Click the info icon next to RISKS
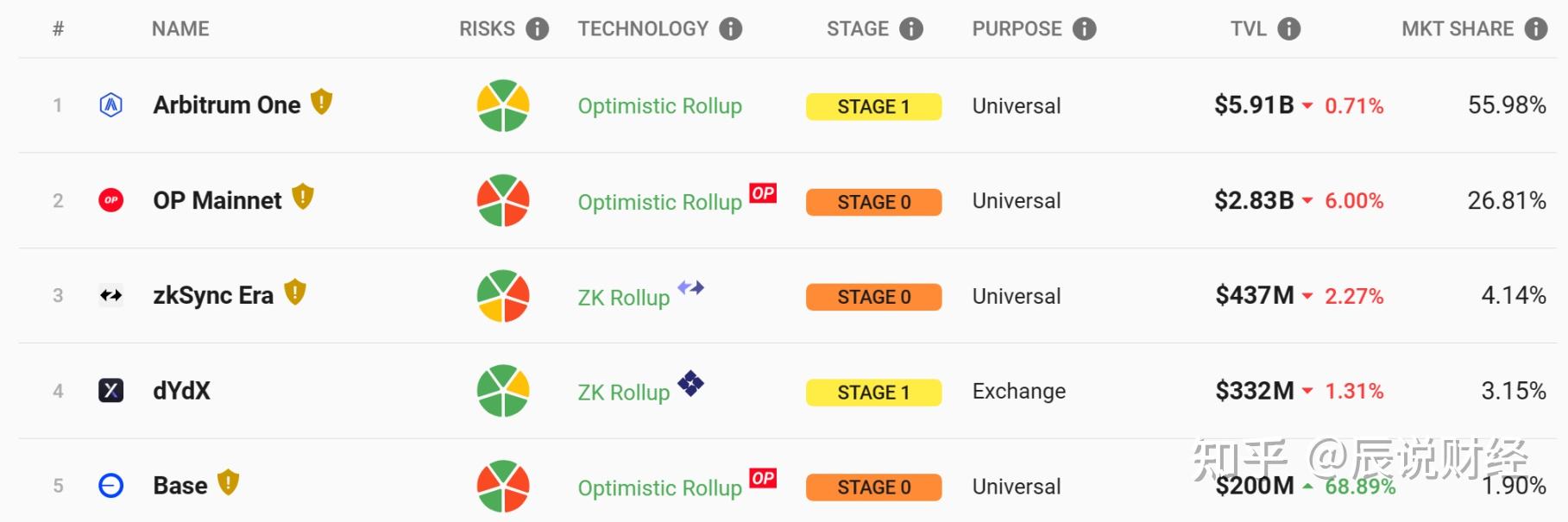Screen dimensions: 1568x522 click(x=538, y=29)
